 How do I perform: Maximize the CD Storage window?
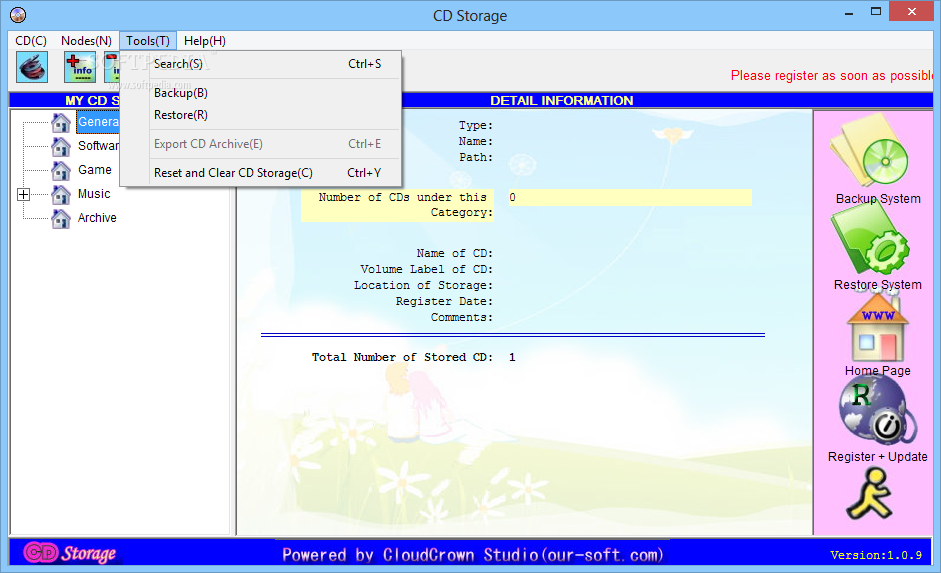coord(876,12)
